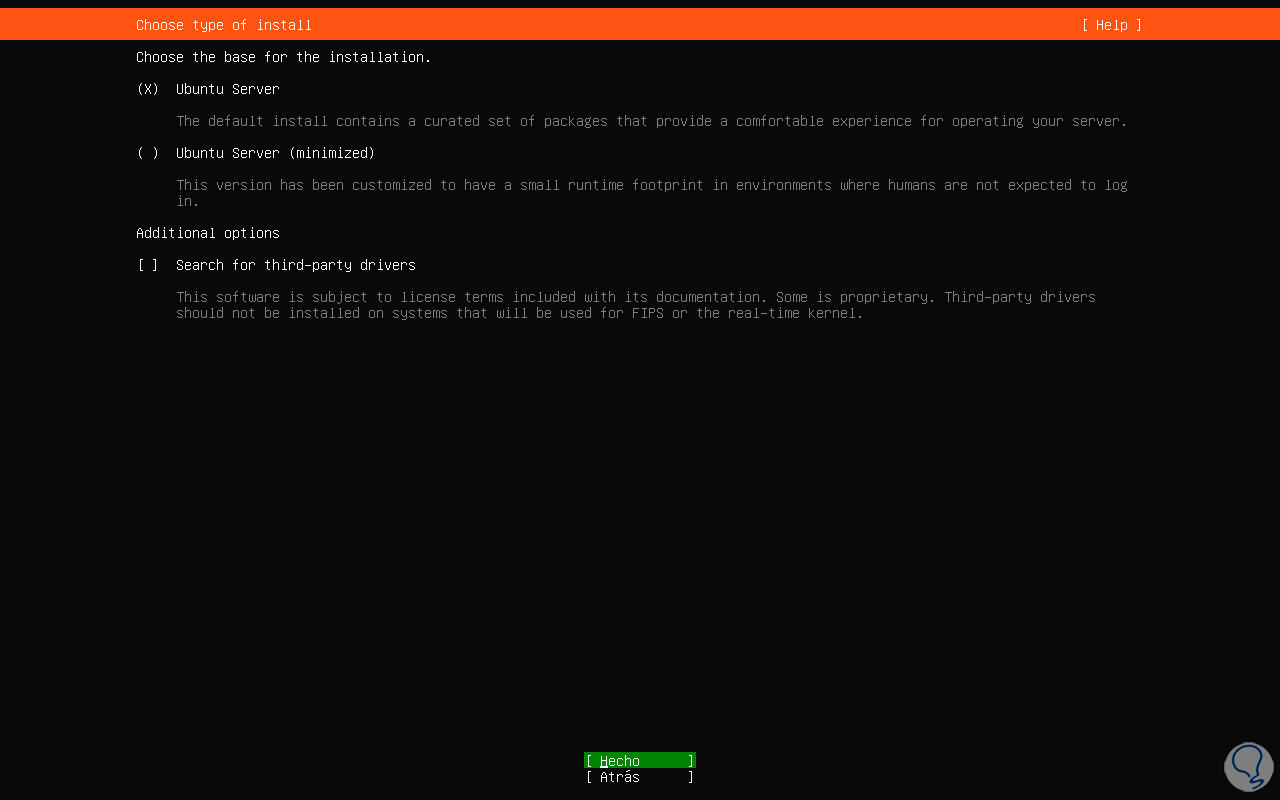
Task: Click the 'Choose type of install' title
Action: coord(224,25)
